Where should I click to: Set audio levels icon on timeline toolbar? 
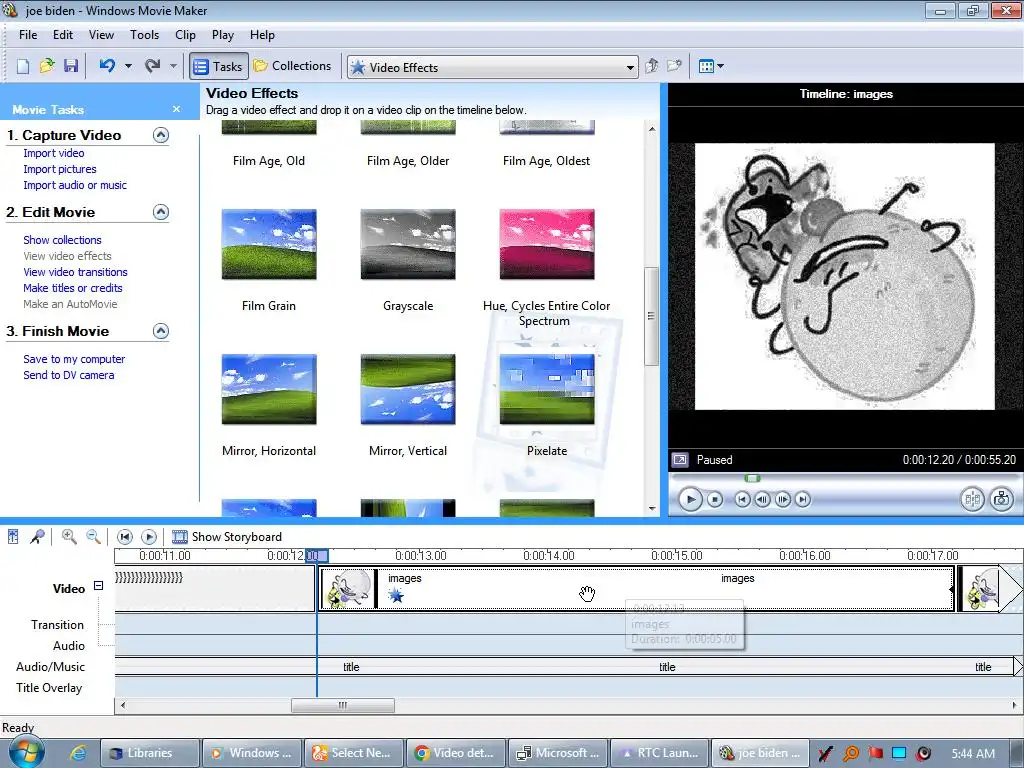(x=13, y=537)
